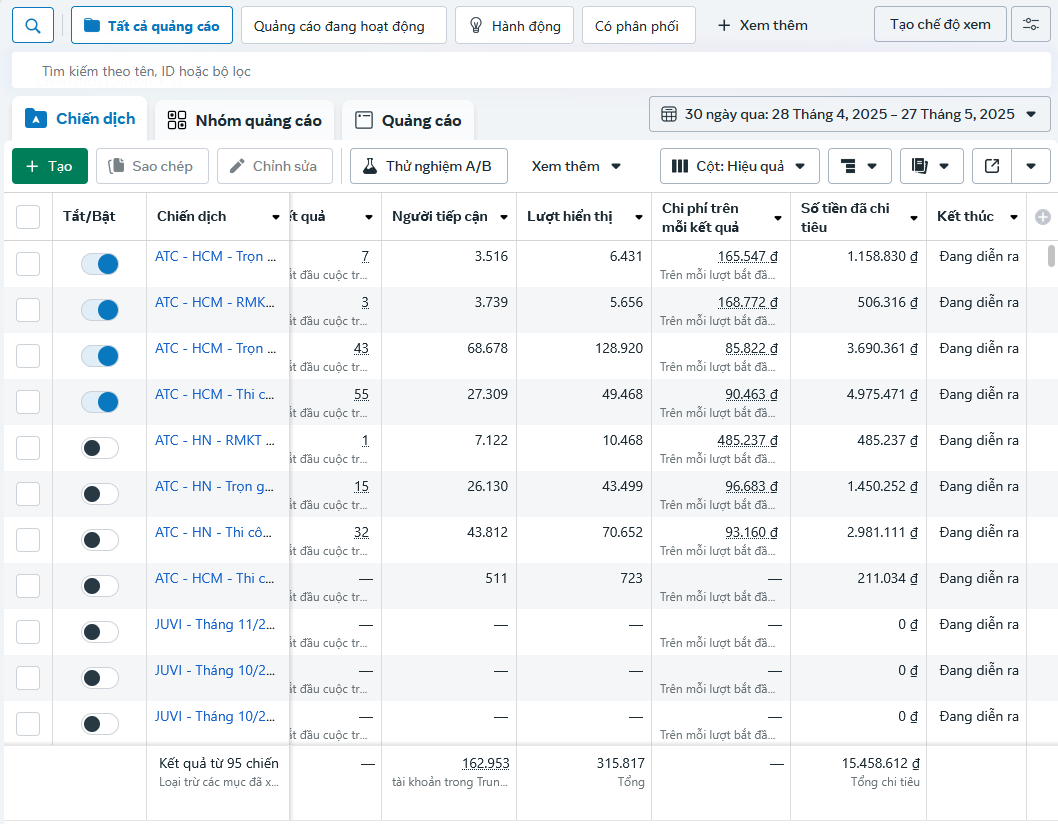This screenshot has width=1058, height=824.
Task: Start a Thử nghiệm A/B test
Action: pyautogui.click(x=428, y=166)
